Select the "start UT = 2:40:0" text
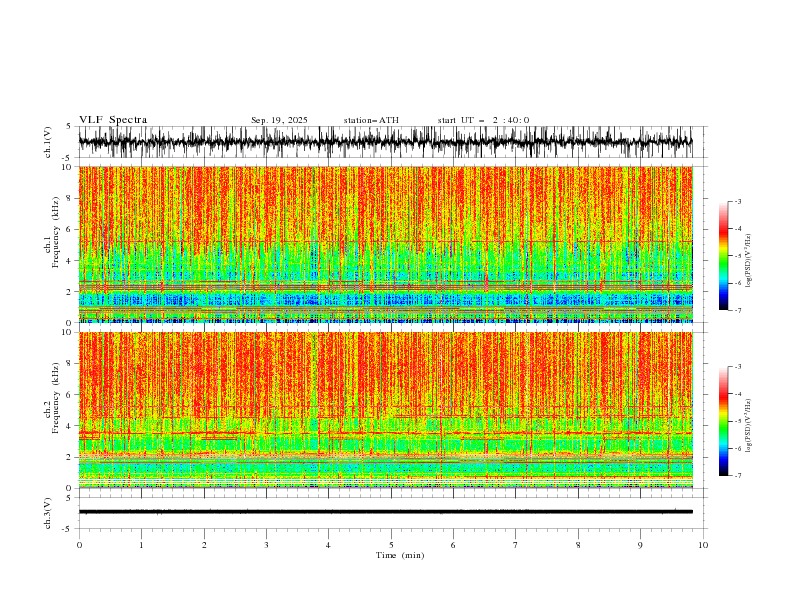Viewport: 792px width, 612px height. pos(483,120)
